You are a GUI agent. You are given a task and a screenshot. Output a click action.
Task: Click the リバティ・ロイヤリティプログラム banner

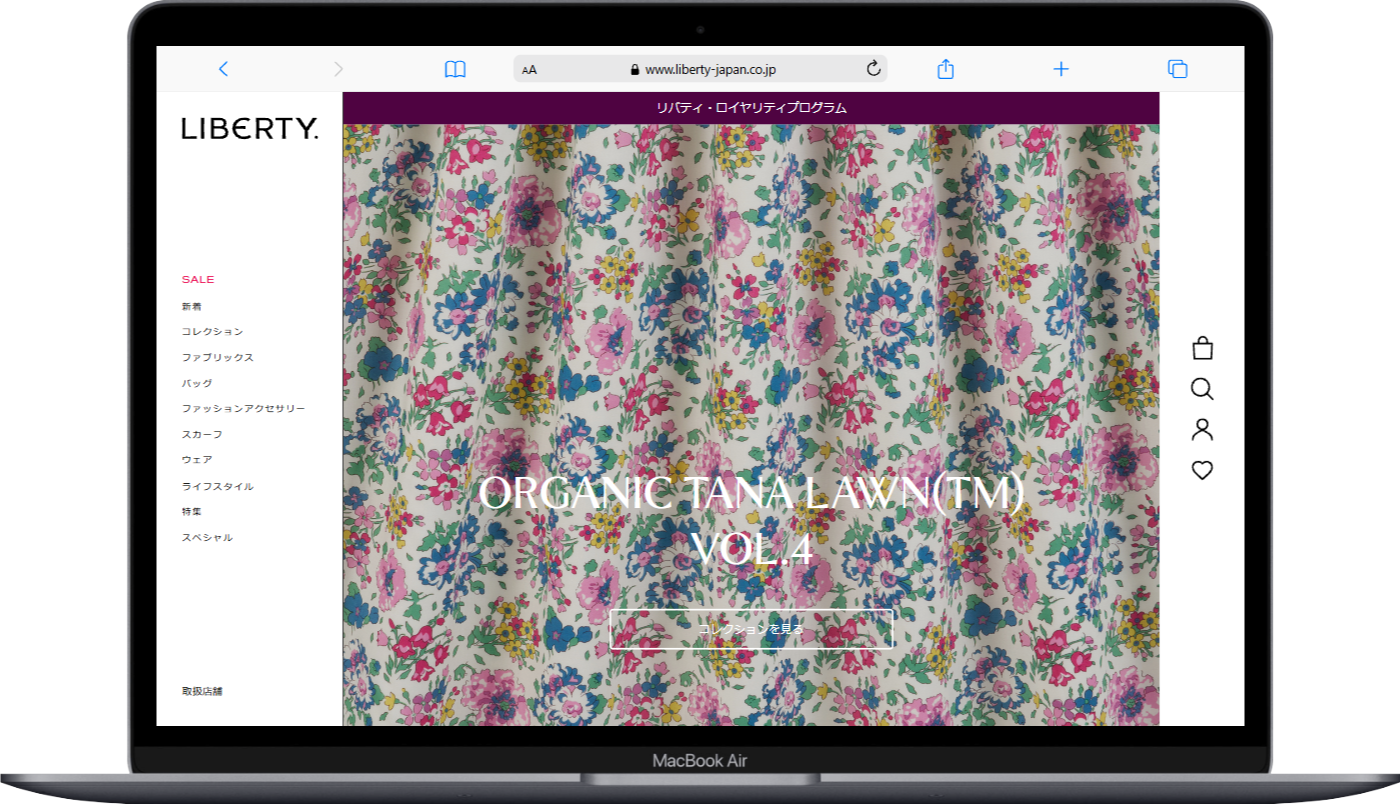click(x=751, y=108)
